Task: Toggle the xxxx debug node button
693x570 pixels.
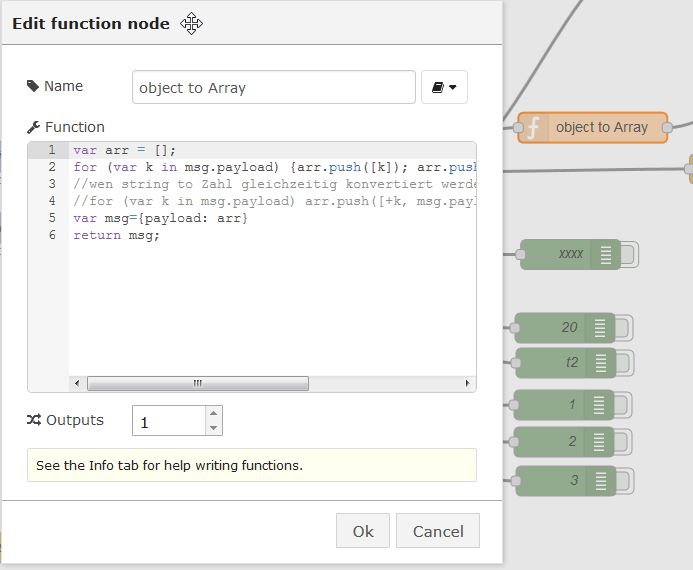Action: coord(629,255)
